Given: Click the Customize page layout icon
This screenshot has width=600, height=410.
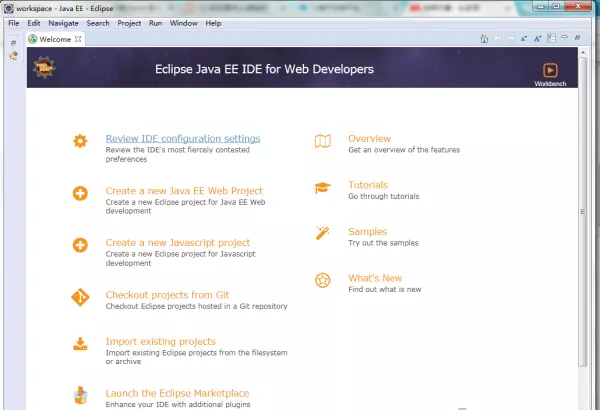Looking at the screenshot, I should click(551, 38).
